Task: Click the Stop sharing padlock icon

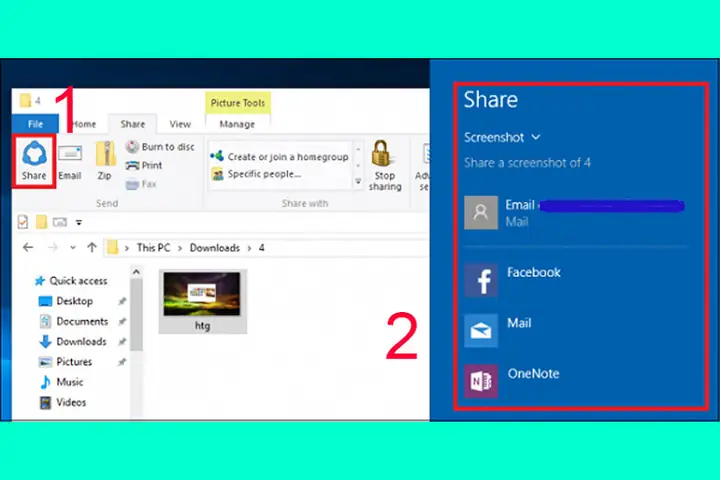Action: [x=381, y=153]
